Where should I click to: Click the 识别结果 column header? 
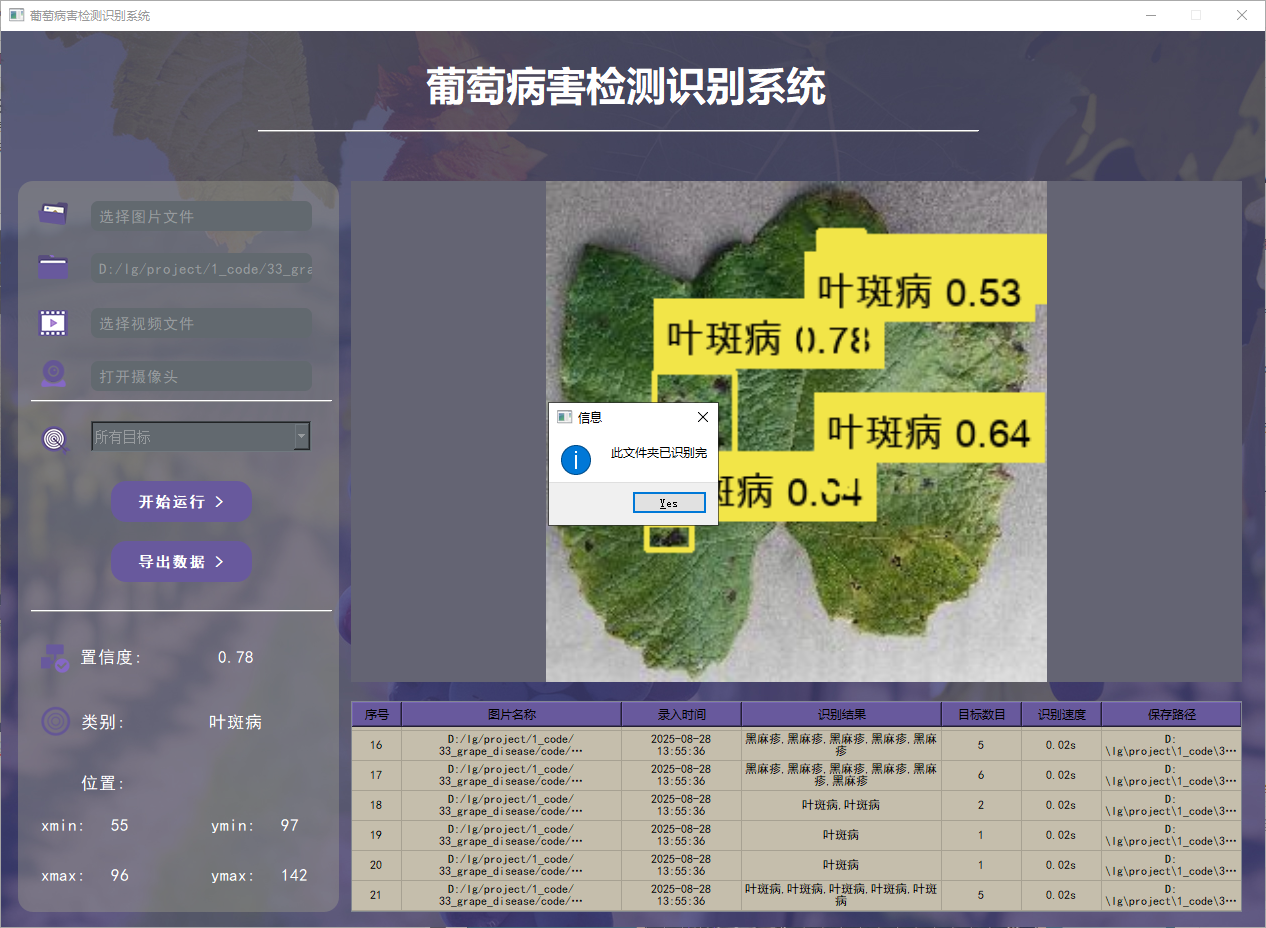point(841,714)
